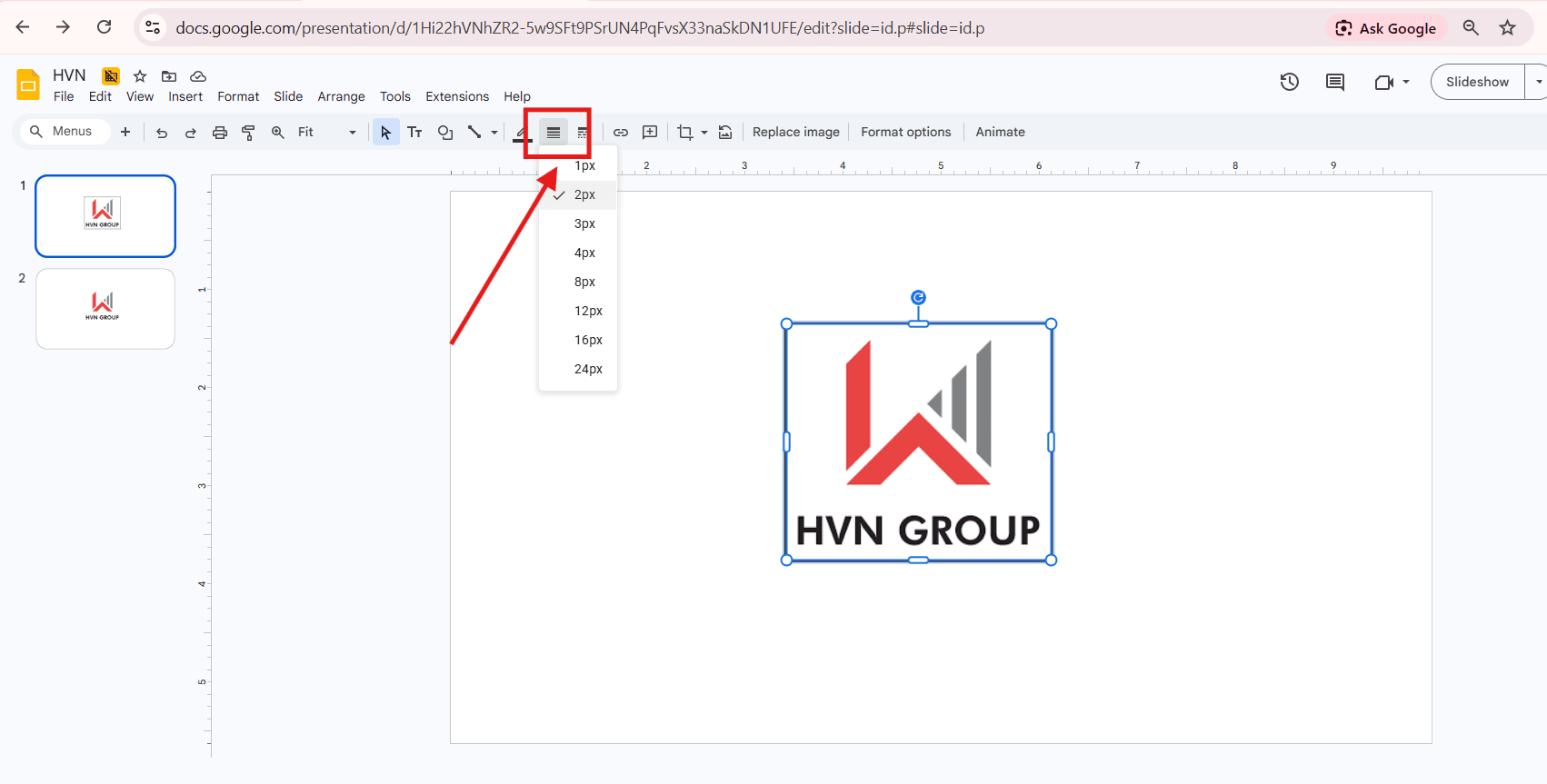
Task: Expand the Zoom Fit dropdown
Action: (353, 133)
